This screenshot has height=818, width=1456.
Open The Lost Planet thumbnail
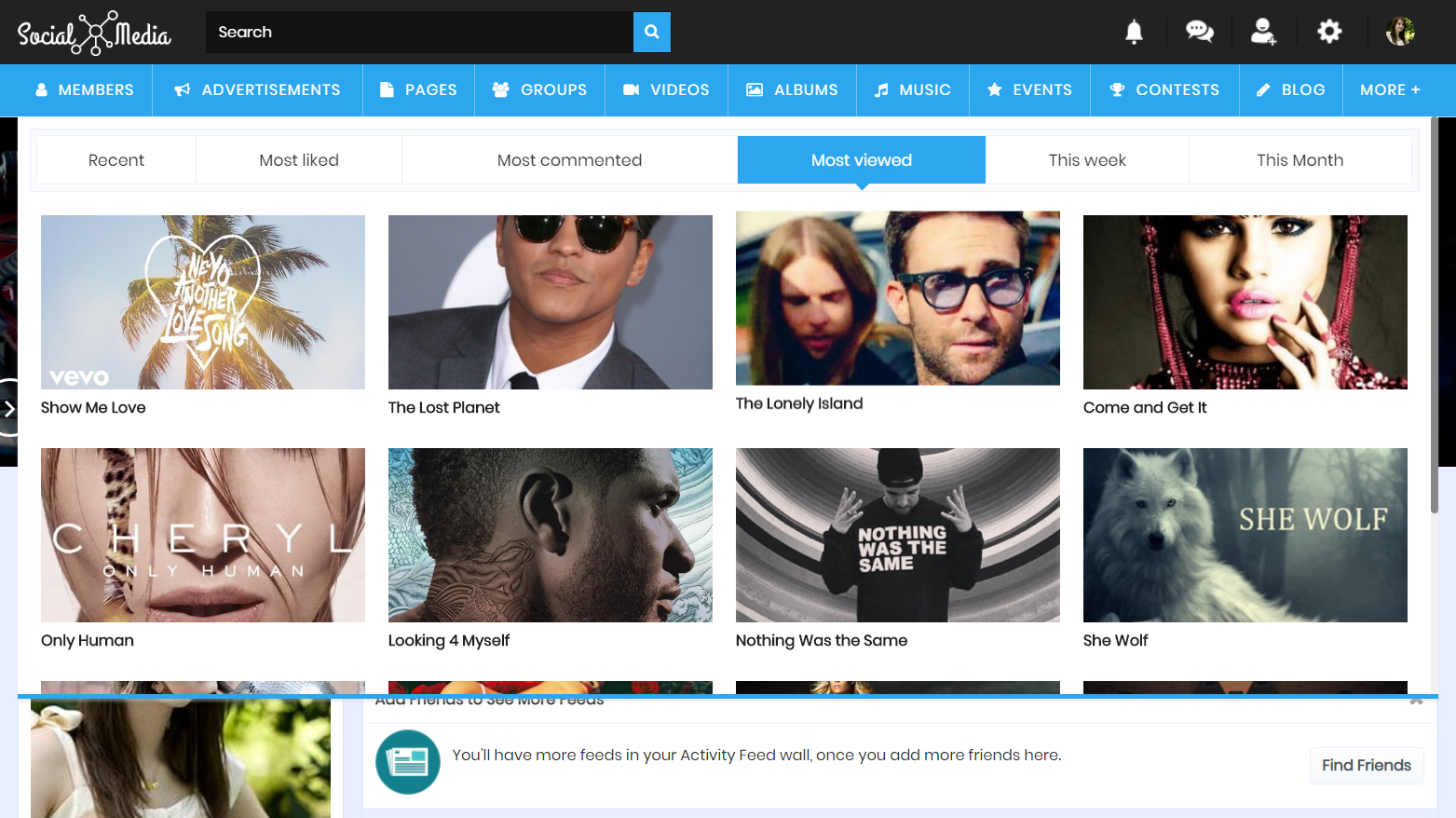(551, 302)
